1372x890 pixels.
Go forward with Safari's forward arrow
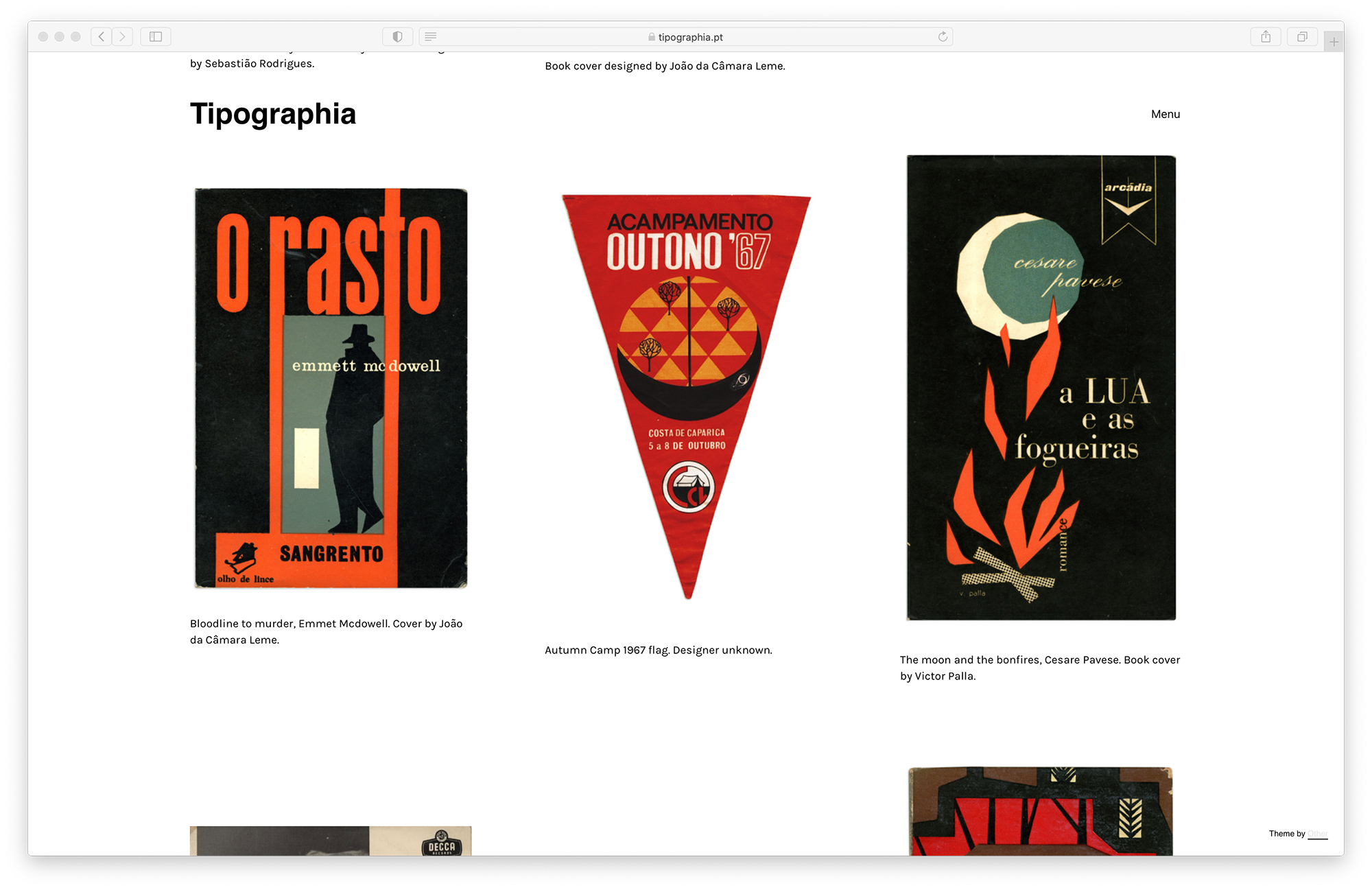click(122, 37)
